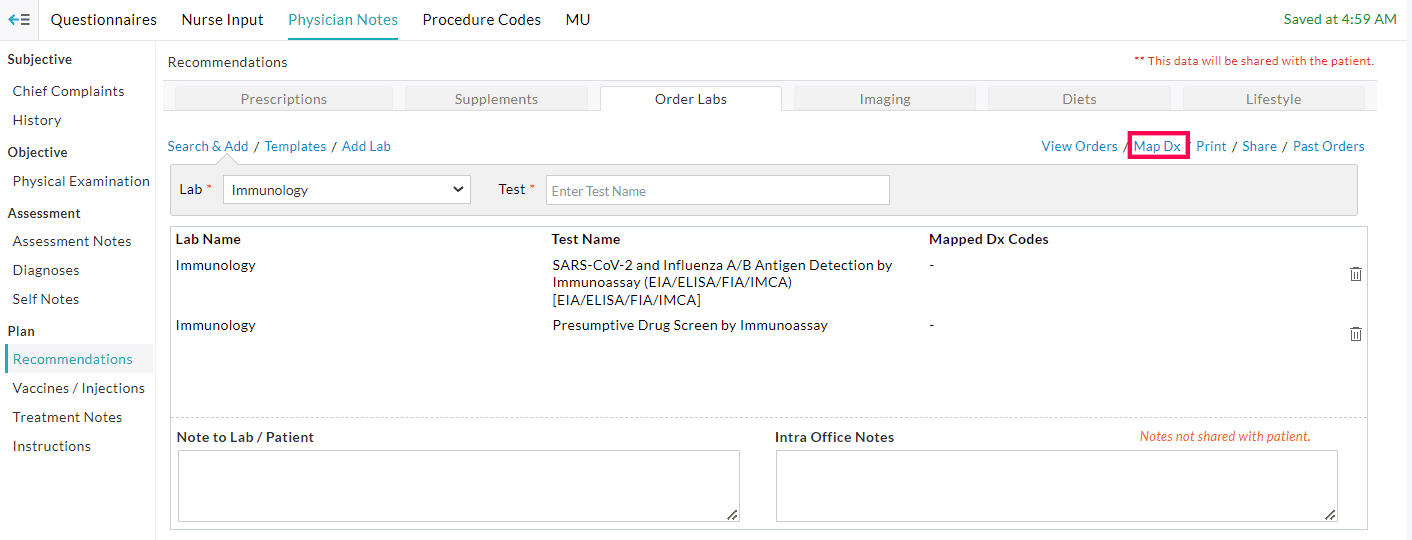Open the Imaging tab
Image resolution: width=1412 pixels, height=540 pixels.
point(884,99)
